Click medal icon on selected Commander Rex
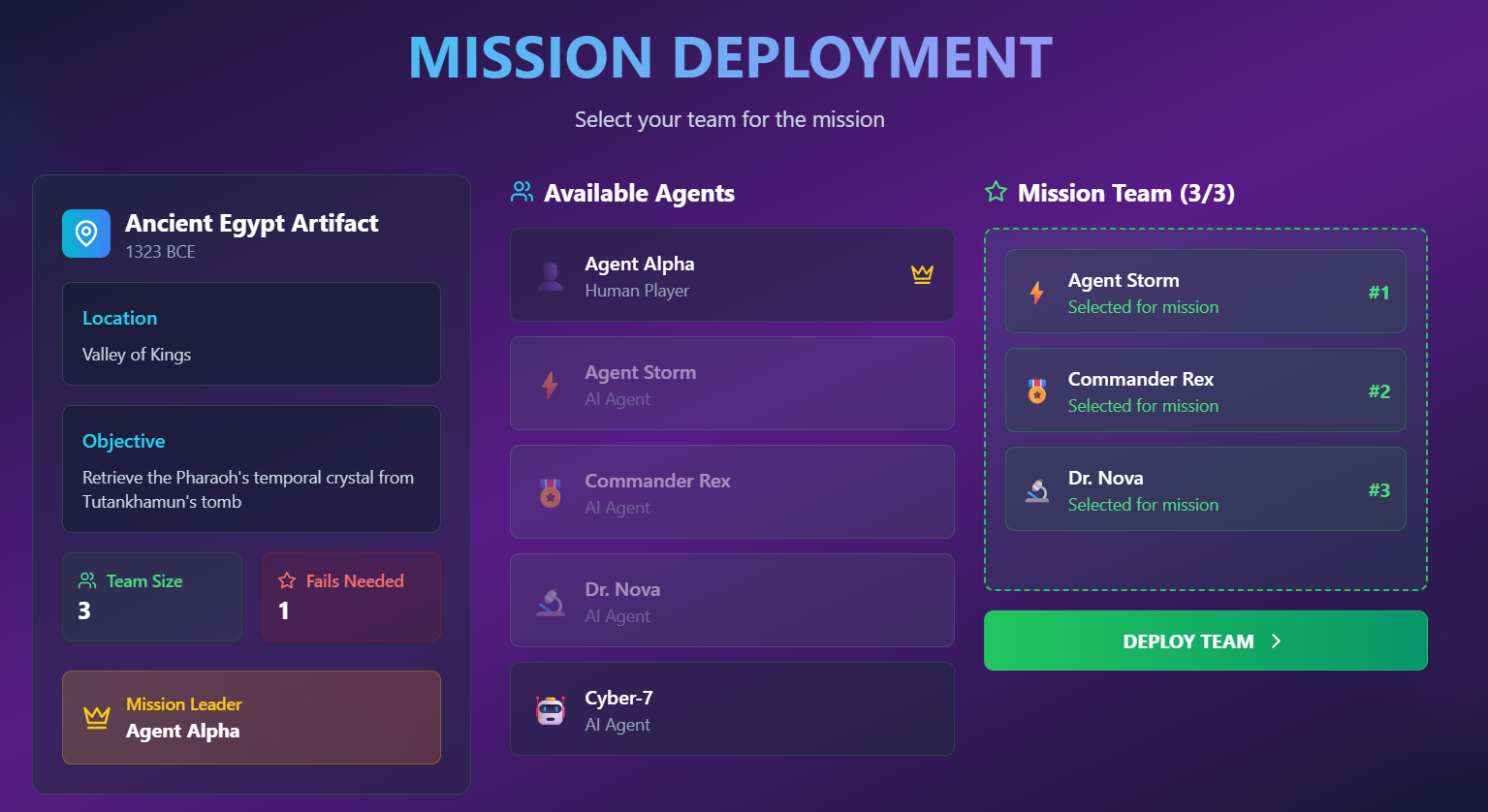This screenshot has width=1488, height=812. tap(1037, 390)
